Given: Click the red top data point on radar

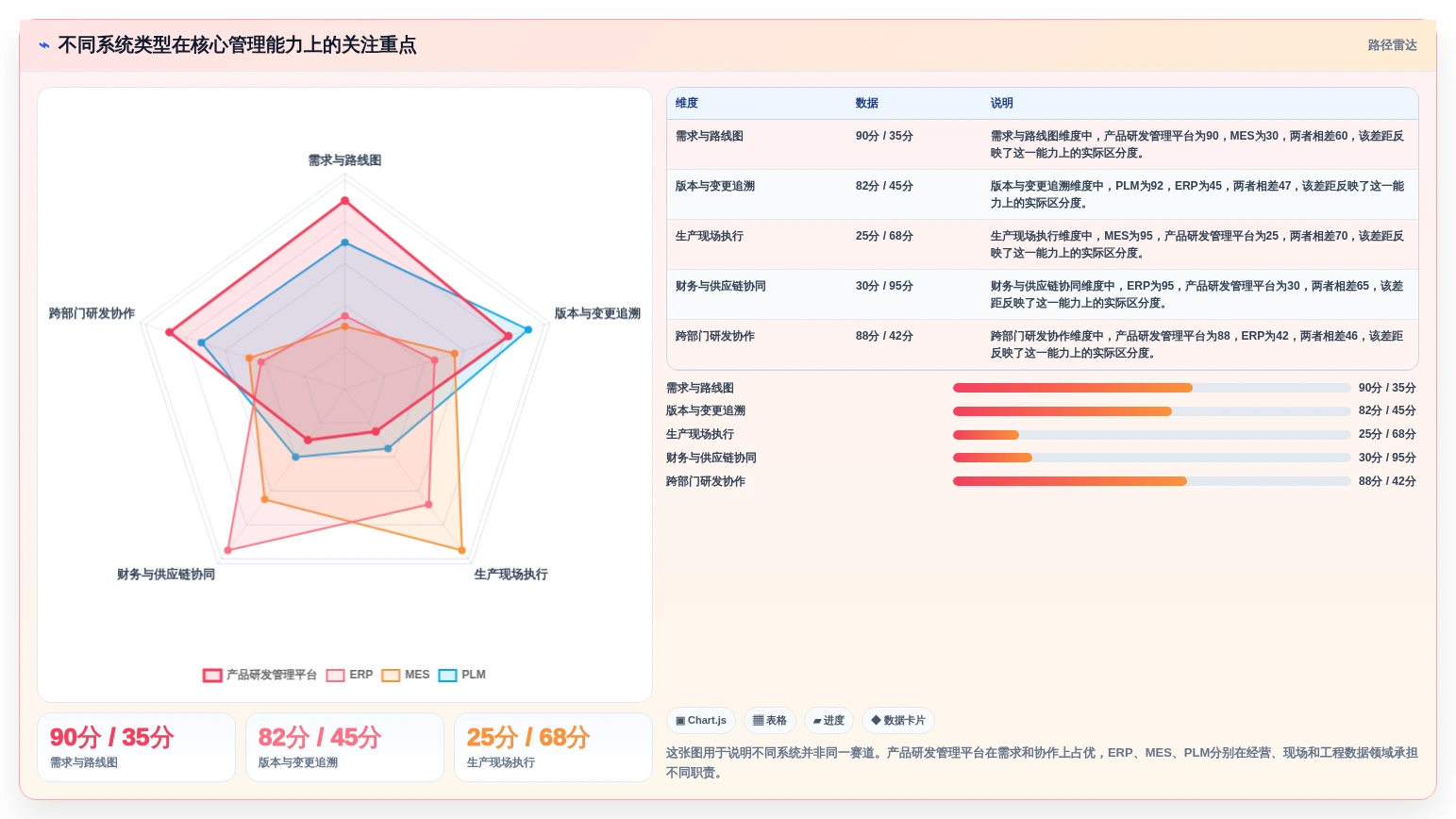Looking at the screenshot, I should tap(344, 200).
